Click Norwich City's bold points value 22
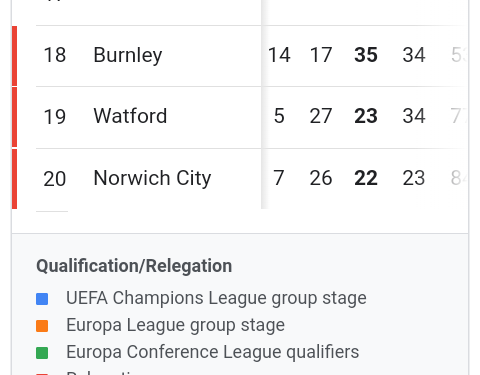 pyautogui.click(x=366, y=178)
